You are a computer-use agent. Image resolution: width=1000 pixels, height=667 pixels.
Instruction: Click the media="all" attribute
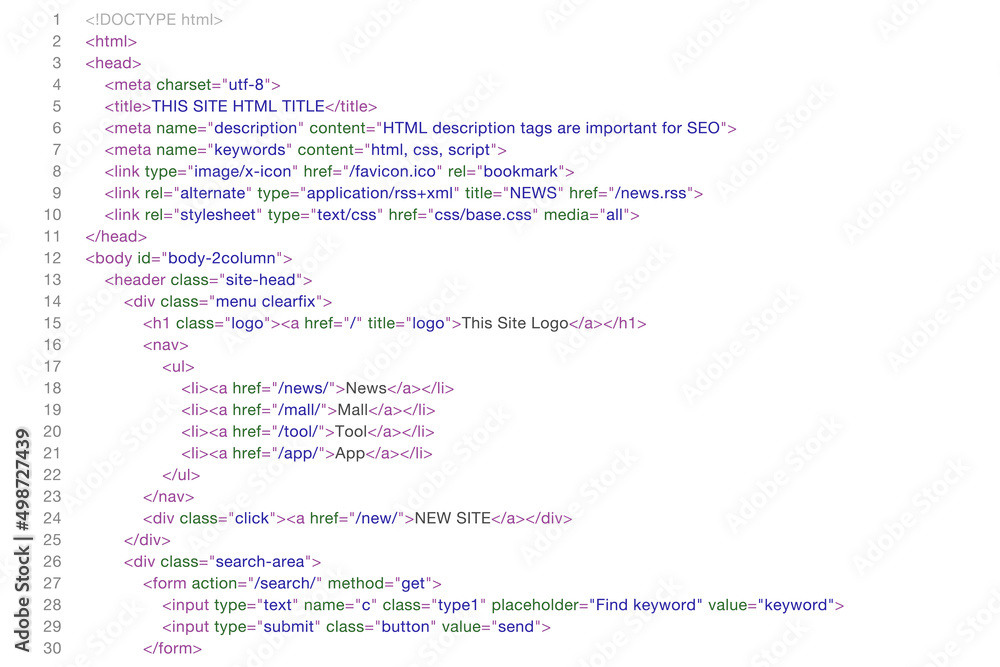587,215
